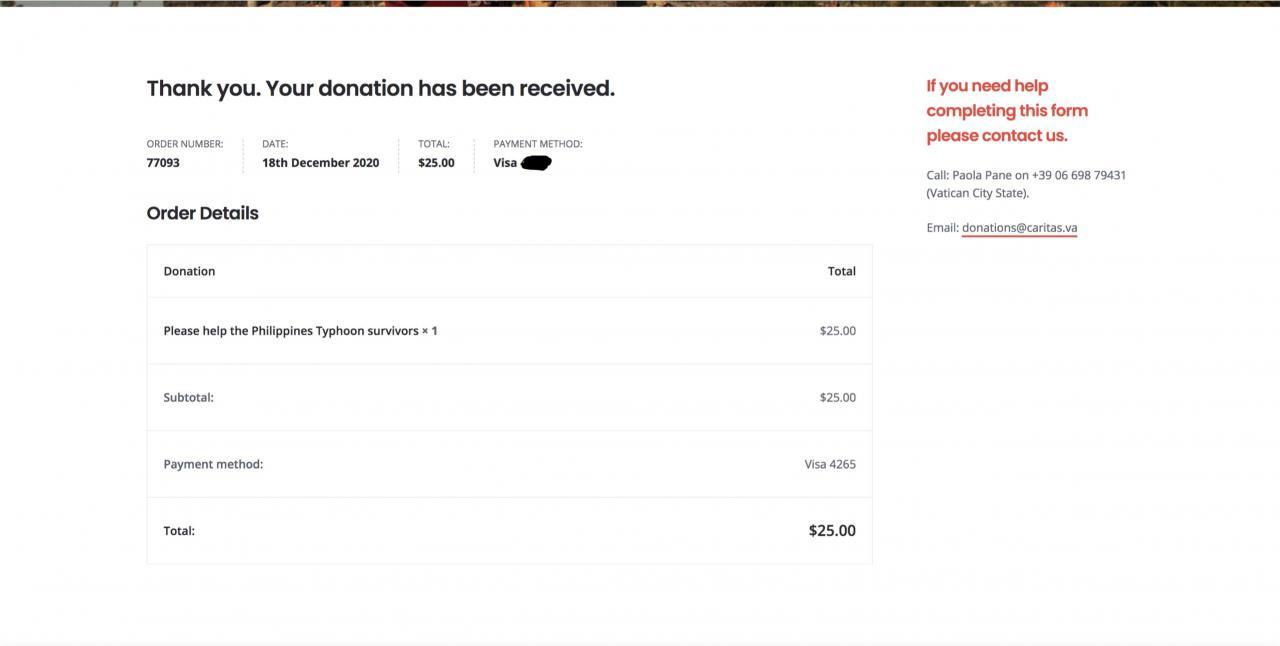Click the Donation column header
Image resolution: width=1280 pixels, height=646 pixels.
(189, 271)
